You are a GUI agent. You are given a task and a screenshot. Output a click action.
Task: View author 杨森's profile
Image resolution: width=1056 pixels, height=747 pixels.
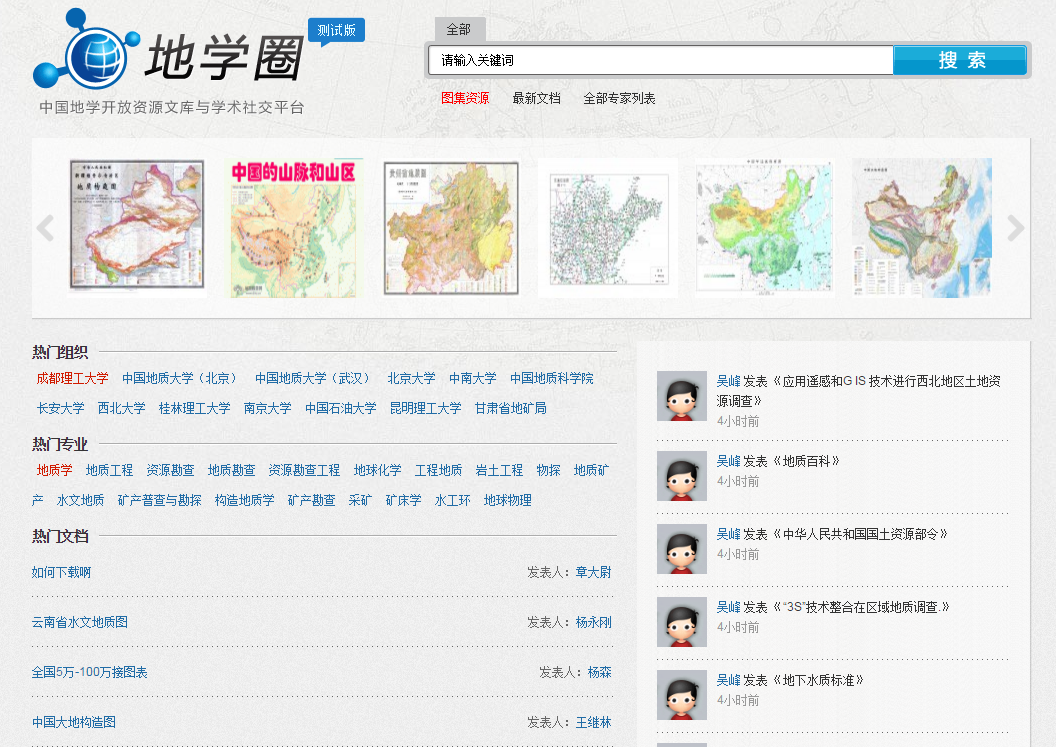pos(599,672)
